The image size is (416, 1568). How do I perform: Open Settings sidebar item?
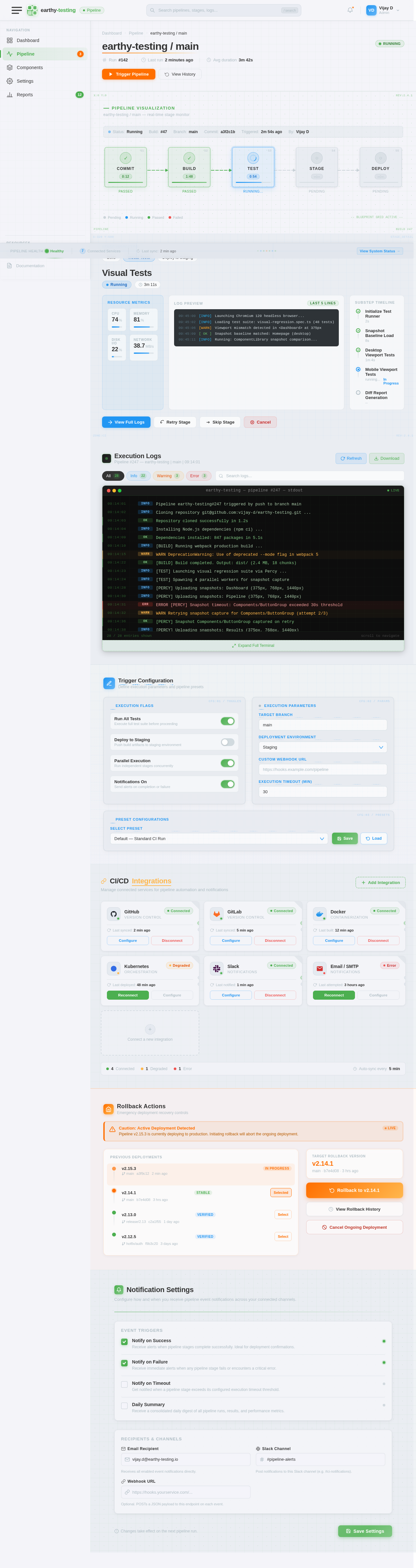point(45,81)
